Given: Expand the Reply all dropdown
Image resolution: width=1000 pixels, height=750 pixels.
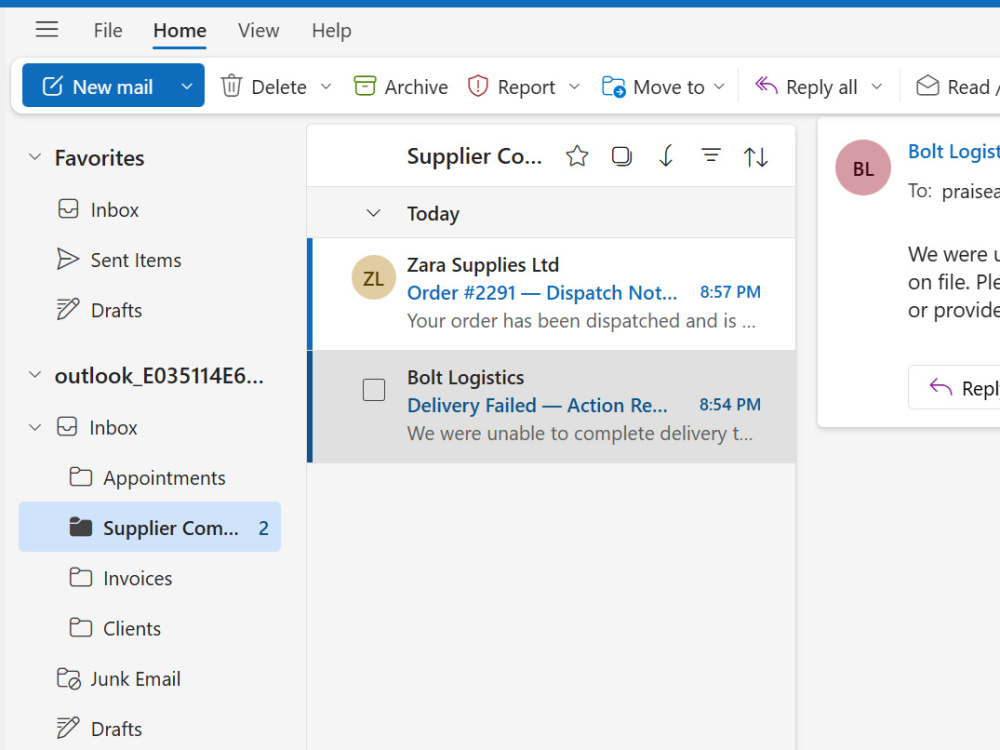Looking at the screenshot, I should tap(877, 86).
